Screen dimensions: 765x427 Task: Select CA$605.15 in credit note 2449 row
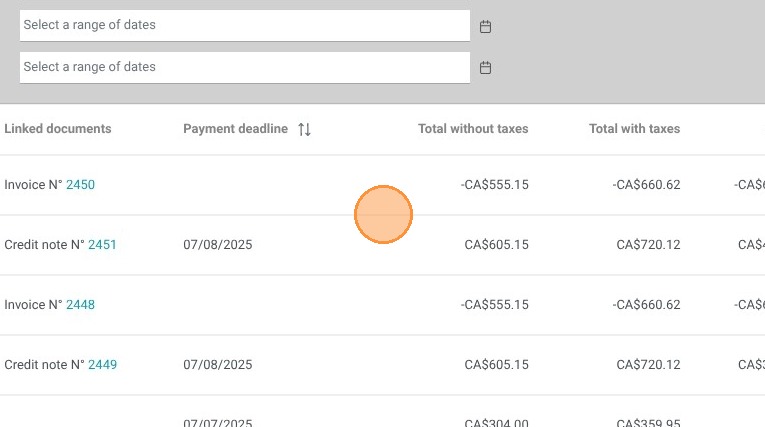496,365
